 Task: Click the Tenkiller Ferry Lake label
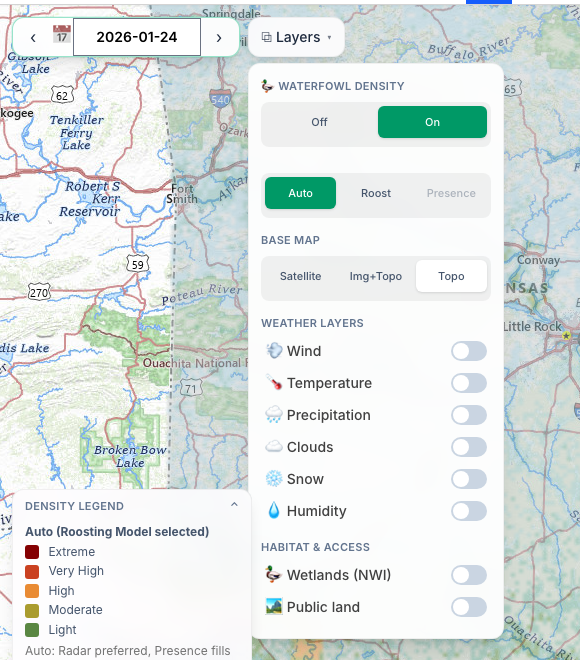77,132
